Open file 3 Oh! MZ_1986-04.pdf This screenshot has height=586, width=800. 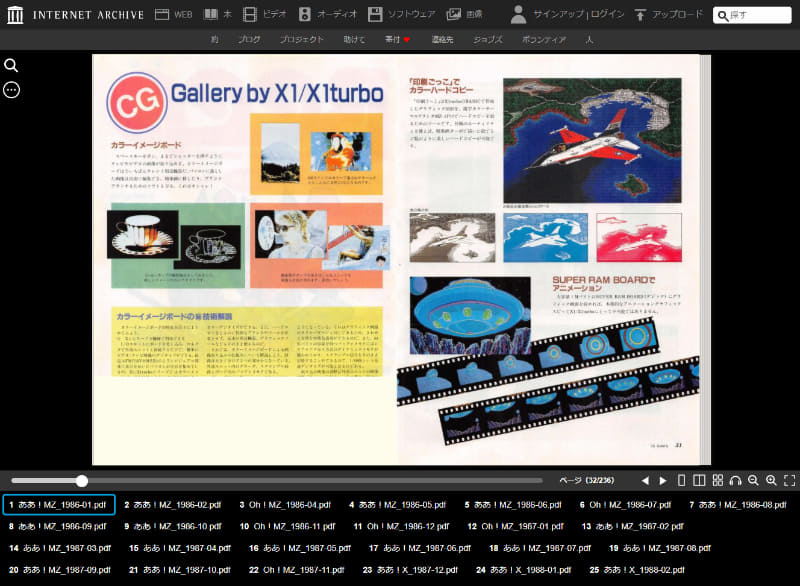coord(285,505)
